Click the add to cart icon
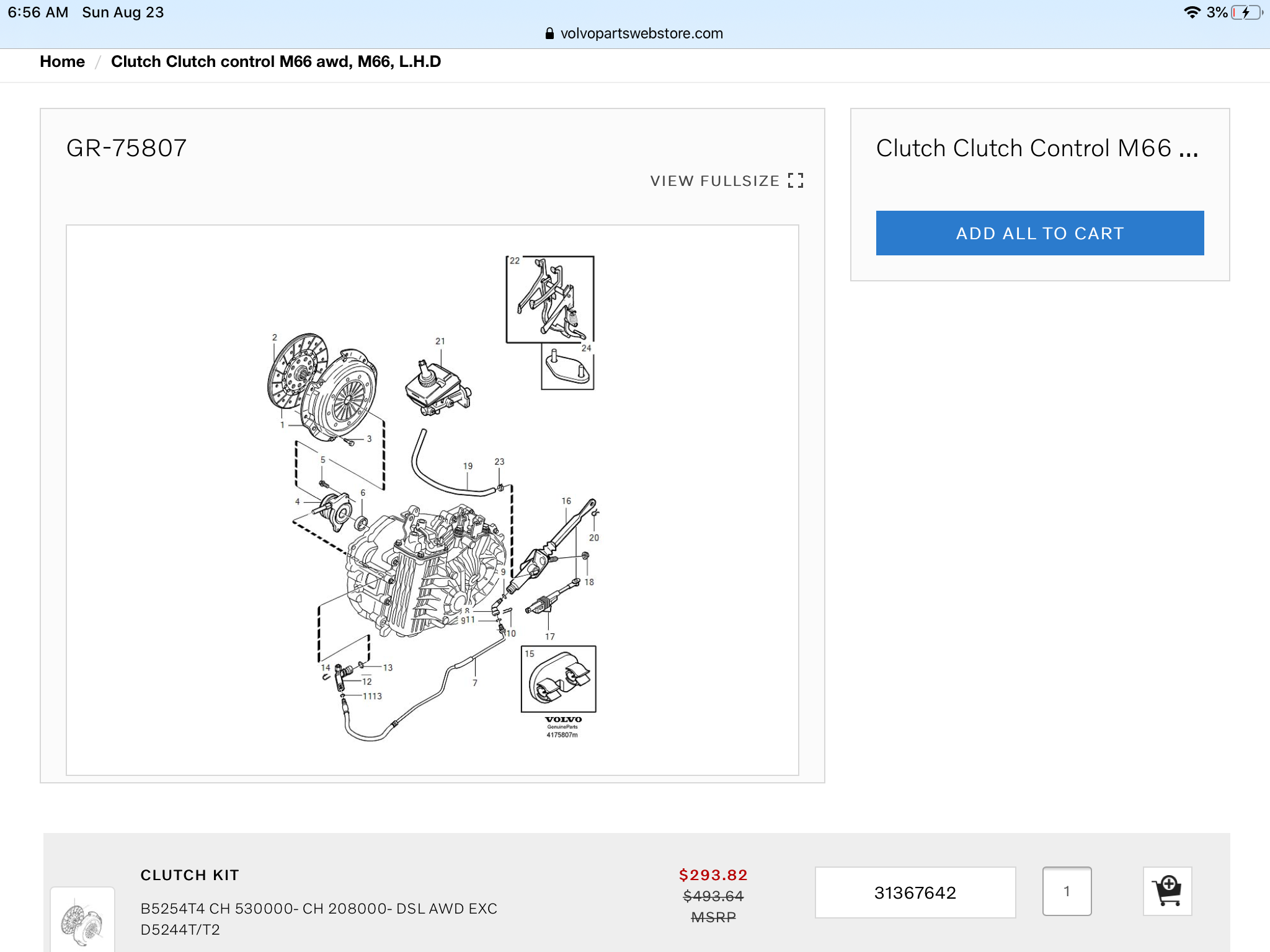Screen dimensions: 1270x952 (x=1167, y=891)
